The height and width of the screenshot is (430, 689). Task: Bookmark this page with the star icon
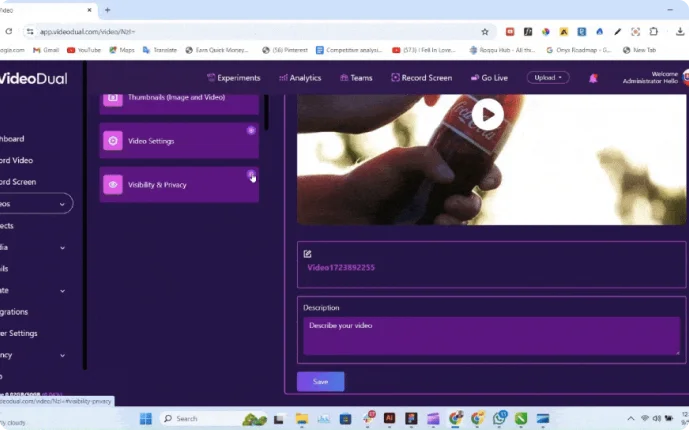485,32
